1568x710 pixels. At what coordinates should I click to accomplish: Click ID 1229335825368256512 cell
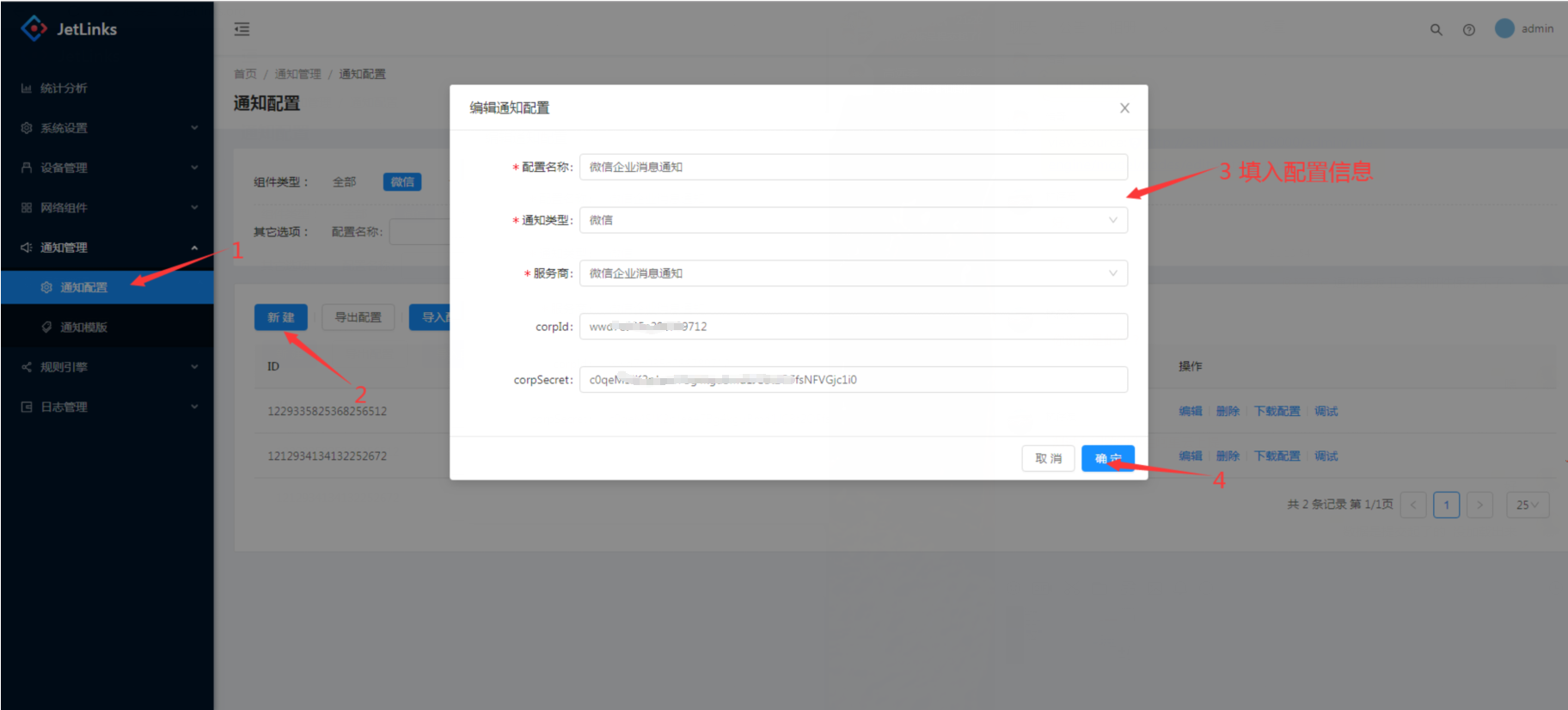[327, 411]
